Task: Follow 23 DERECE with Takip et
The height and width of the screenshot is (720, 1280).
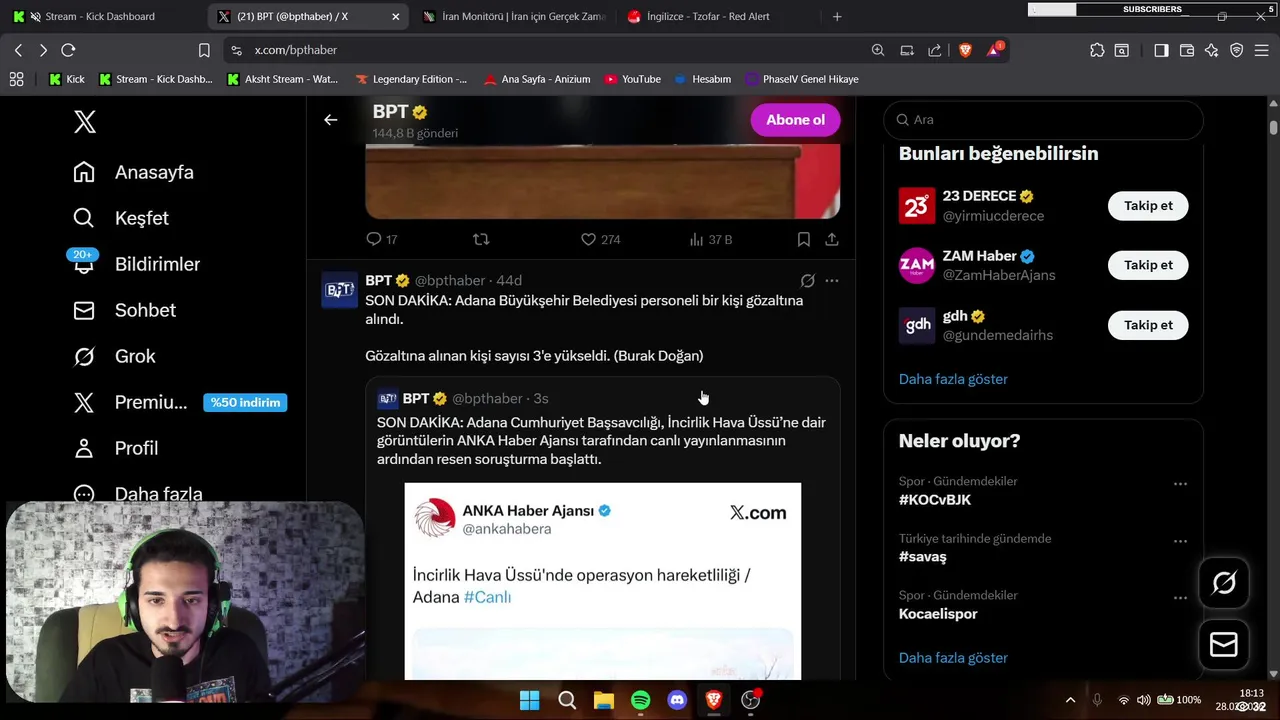Action: tap(1148, 205)
